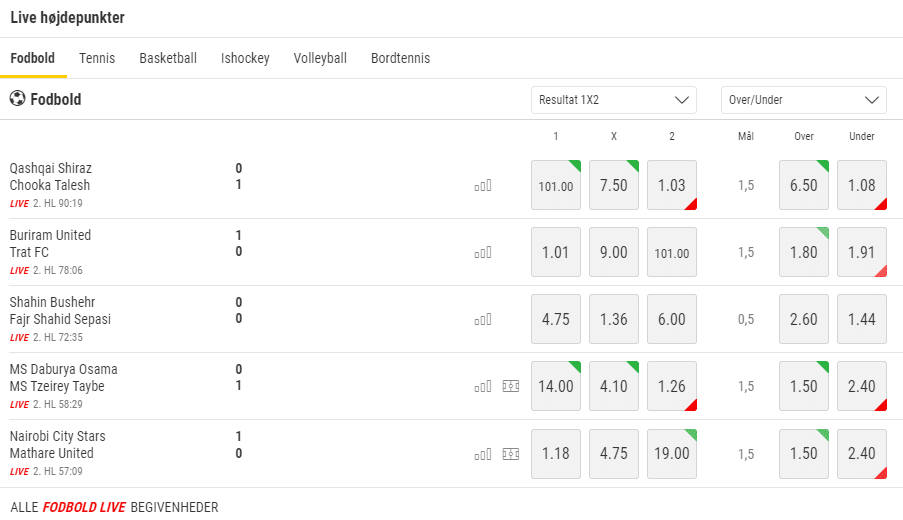903x520 pixels.
Task: Open statistics icon for Shahin Bushehr match
Action: (483, 319)
